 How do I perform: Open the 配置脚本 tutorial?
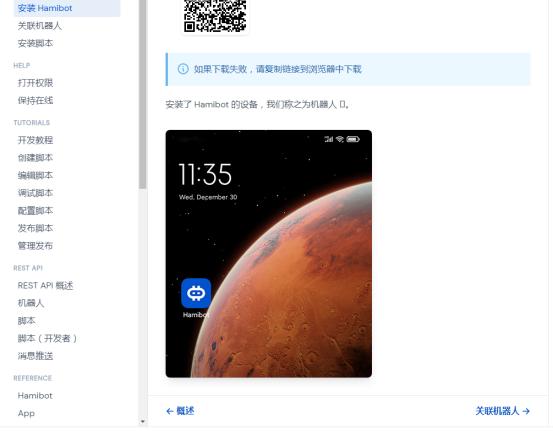pyautogui.click(x=35, y=211)
